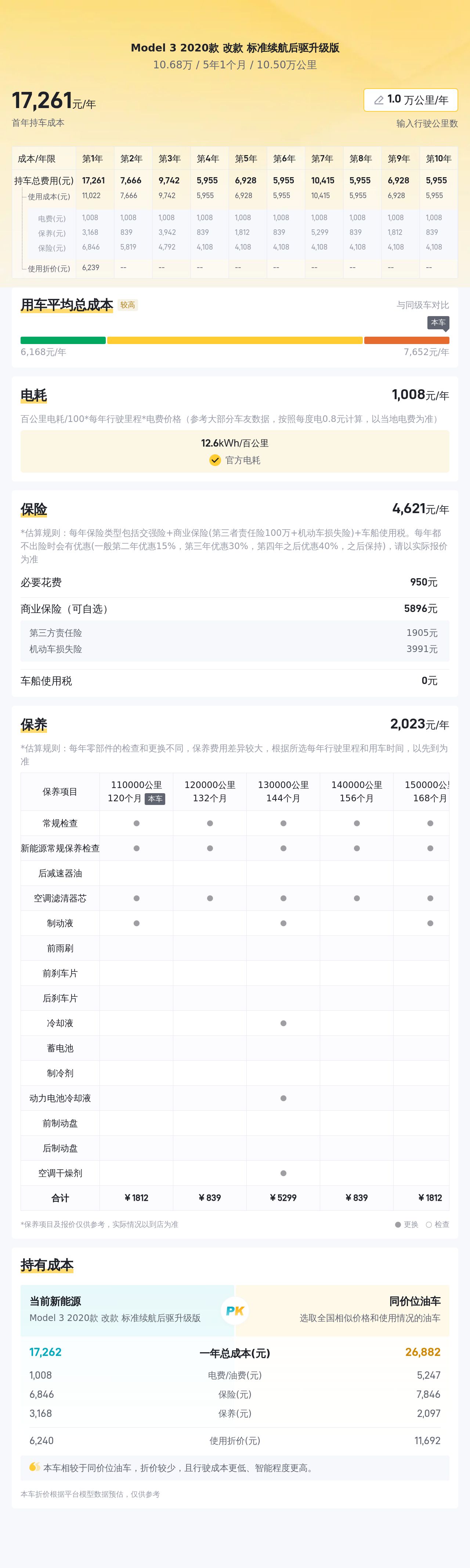Viewport: 470px width, 1568px height.
Task: Click the subtitle 10.68万 / 5年1个月 / 10.50万公里
Action: pos(235,65)
